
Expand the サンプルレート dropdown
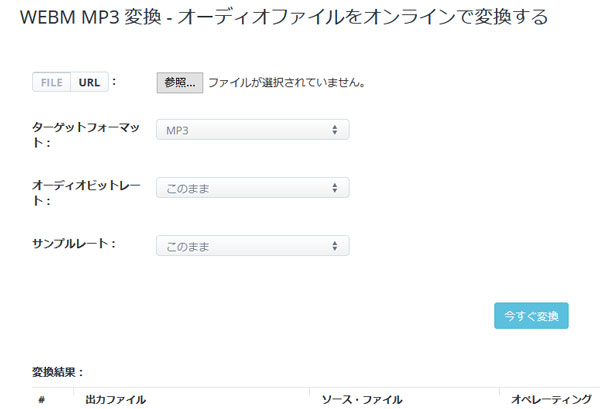(252, 245)
